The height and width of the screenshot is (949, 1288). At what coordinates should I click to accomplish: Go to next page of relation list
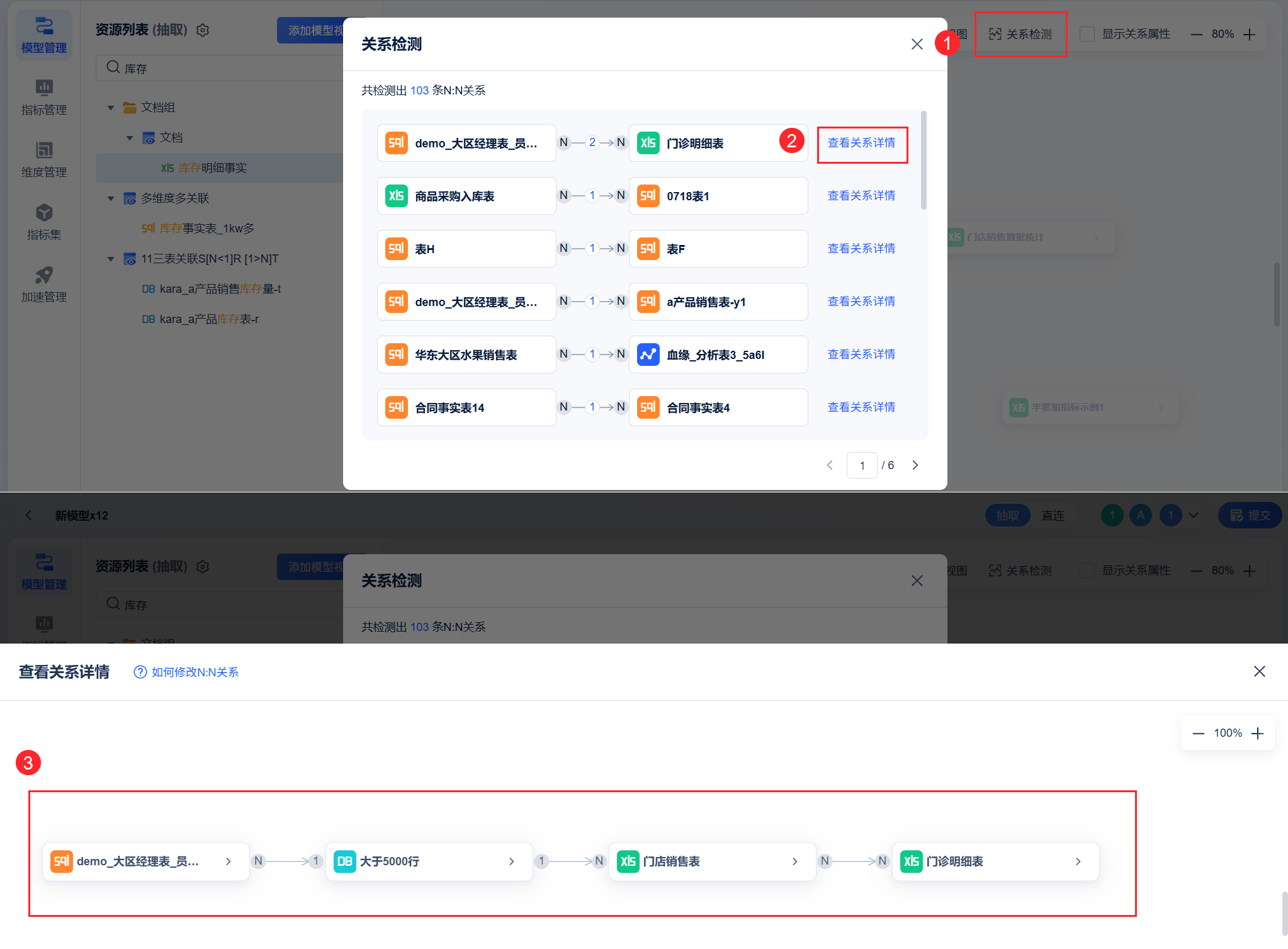pos(915,465)
